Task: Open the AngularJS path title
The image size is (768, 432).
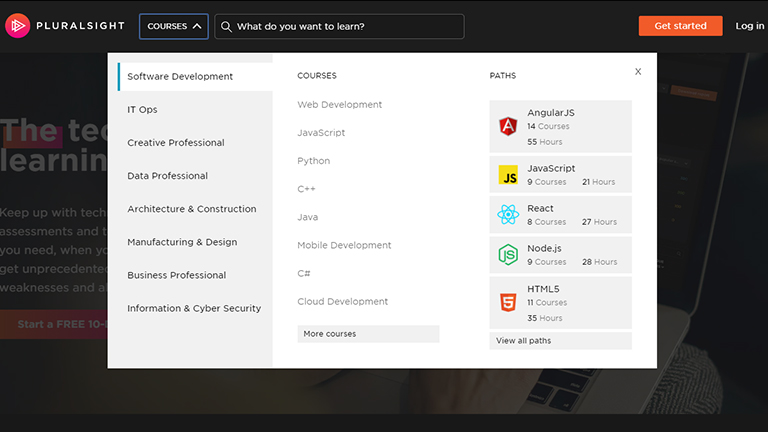Action: point(551,113)
